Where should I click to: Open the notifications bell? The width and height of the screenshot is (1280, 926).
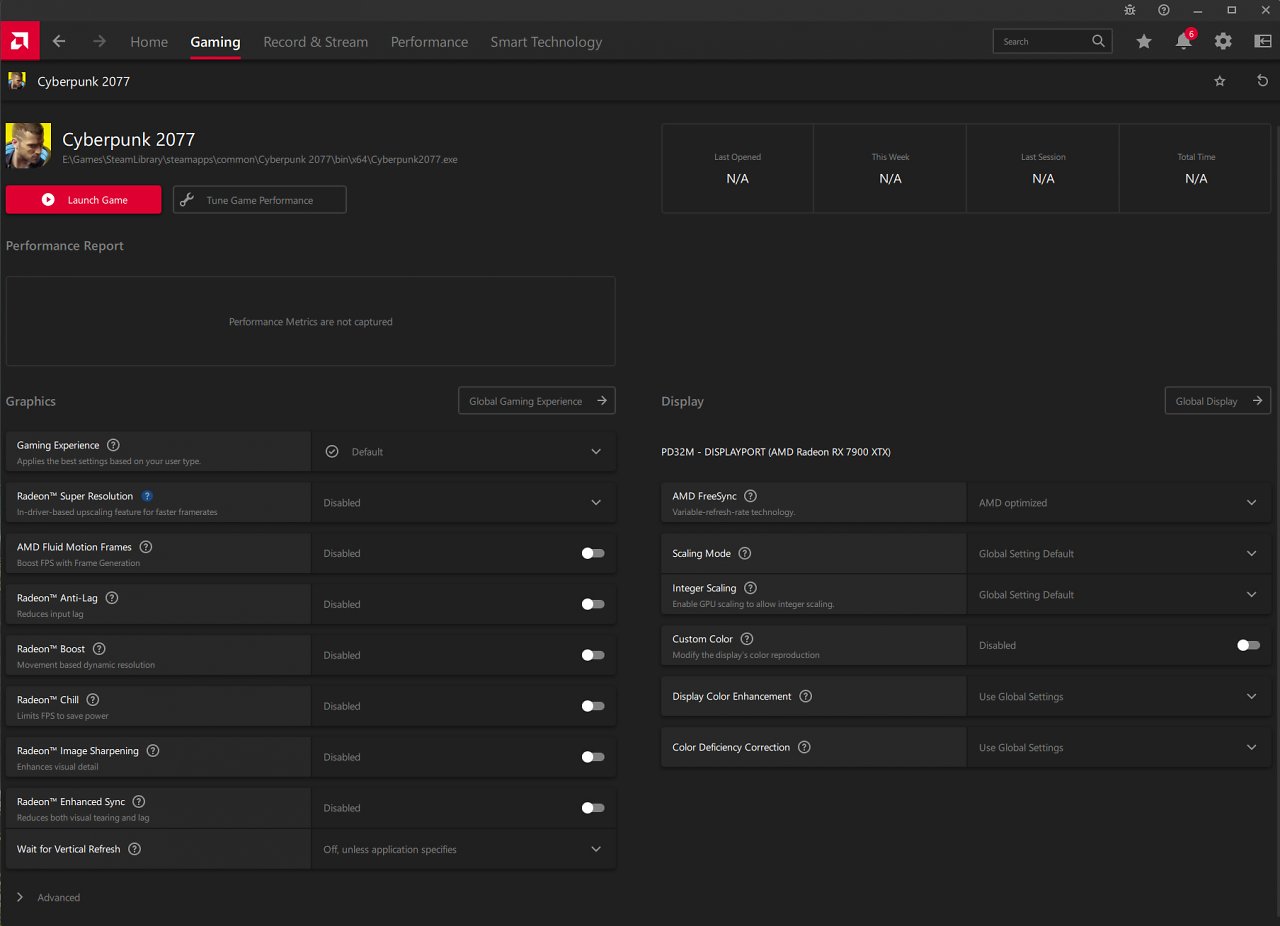pos(1184,41)
